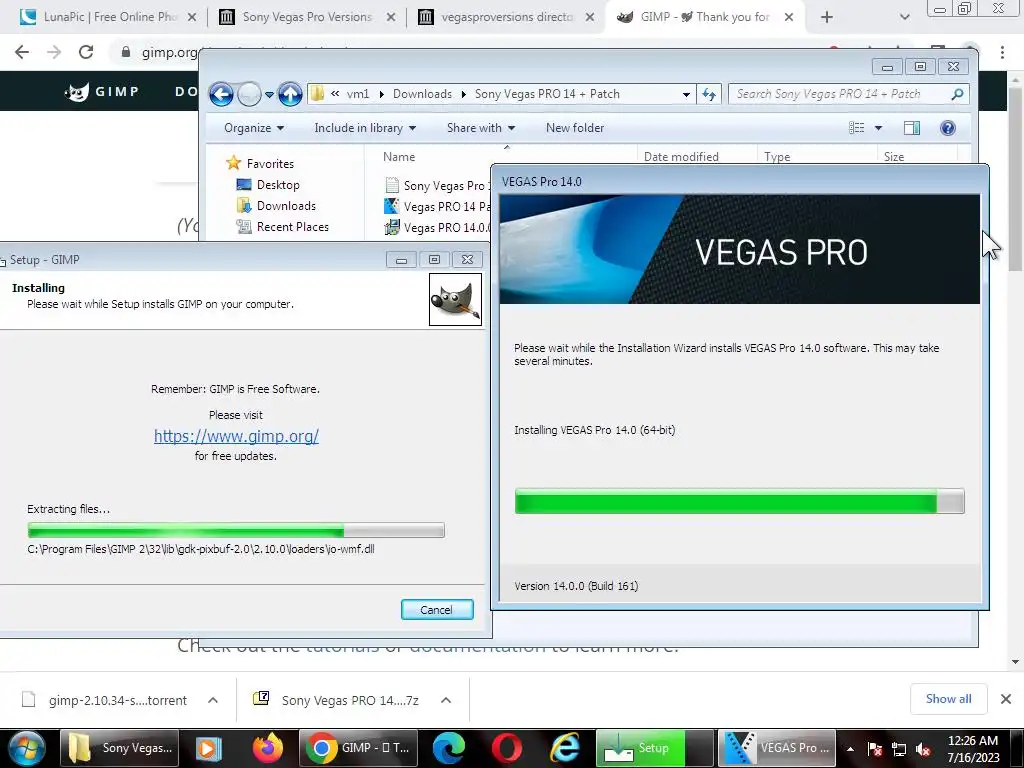1024x768 pixels.
Task: Select the Sony Vegas Pro text file
Action: (437, 185)
